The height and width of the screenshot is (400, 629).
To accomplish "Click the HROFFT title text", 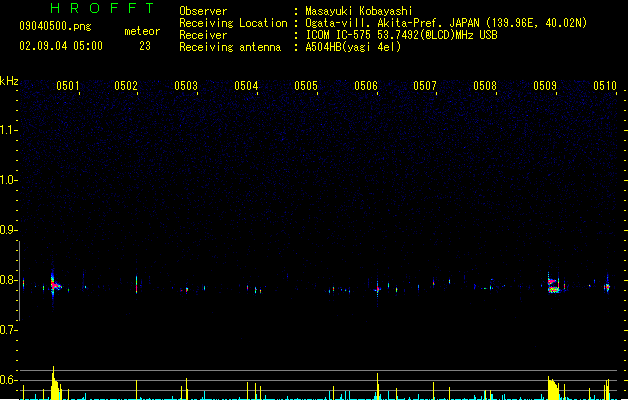I will point(102,8).
